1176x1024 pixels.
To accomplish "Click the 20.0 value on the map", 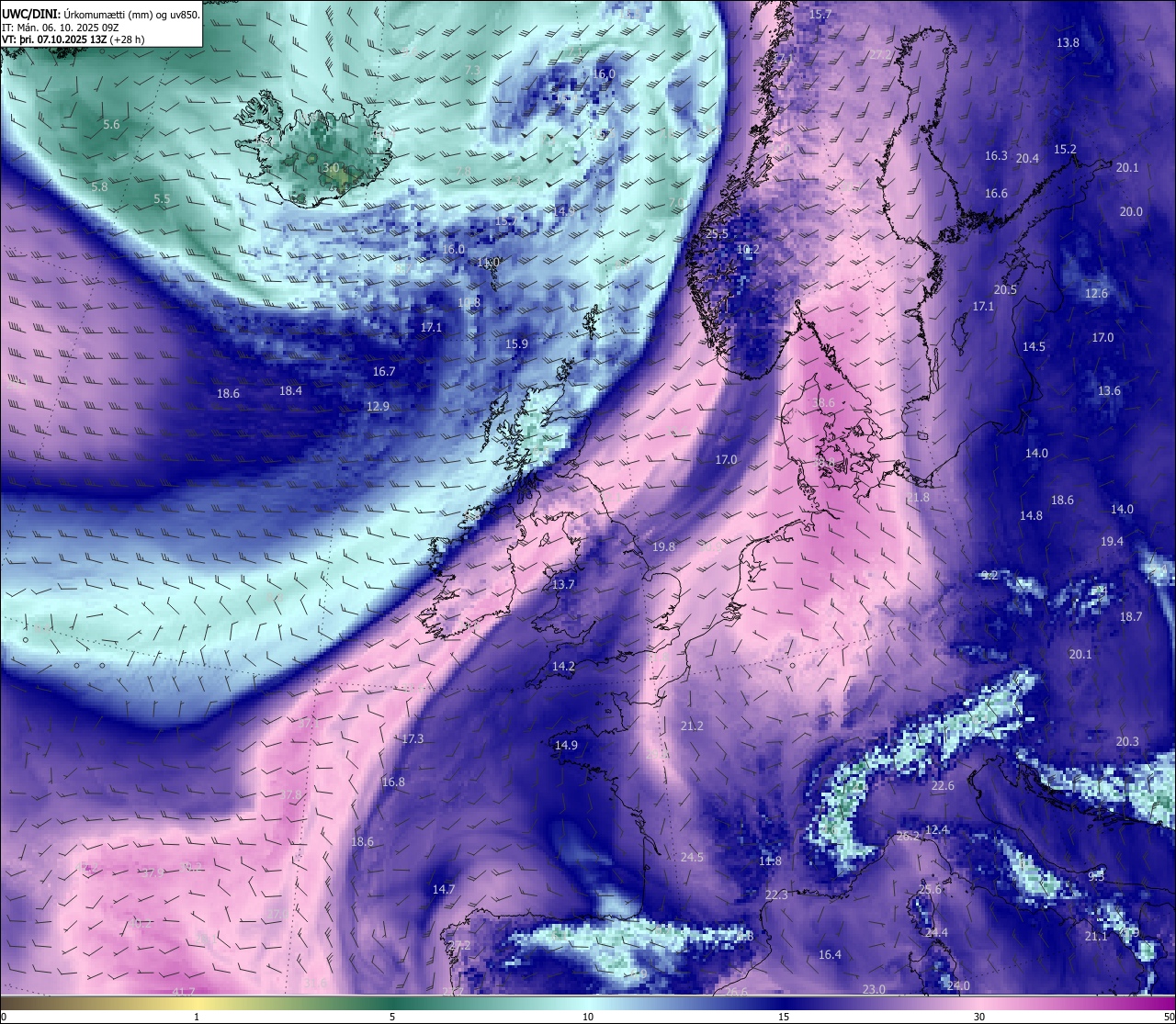I will pyautogui.click(x=1131, y=211).
